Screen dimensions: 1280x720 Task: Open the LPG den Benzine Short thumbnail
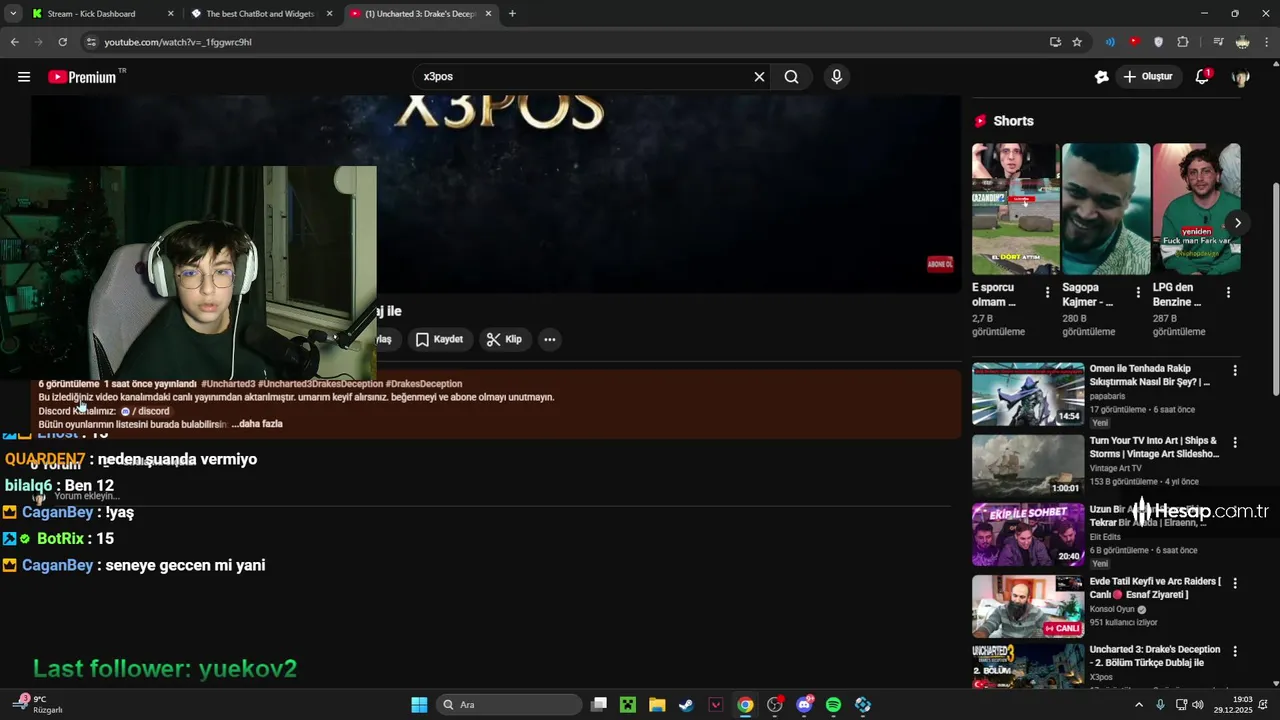pyautogui.click(x=1196, y=209)
